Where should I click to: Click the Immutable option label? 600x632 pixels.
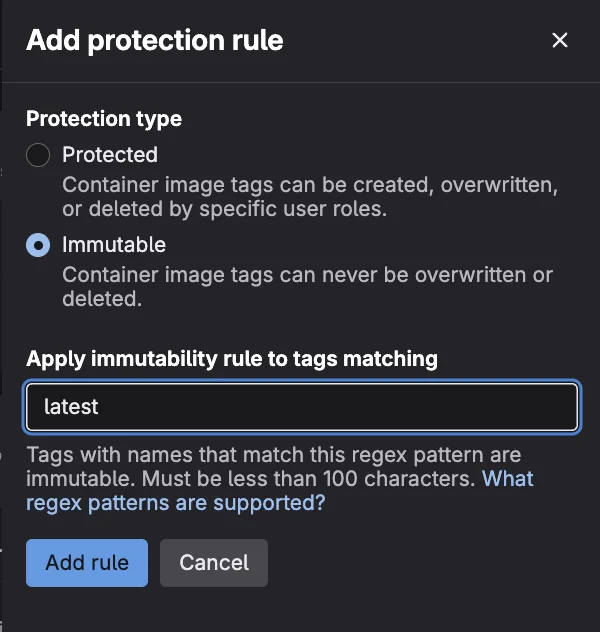[114, 245]
